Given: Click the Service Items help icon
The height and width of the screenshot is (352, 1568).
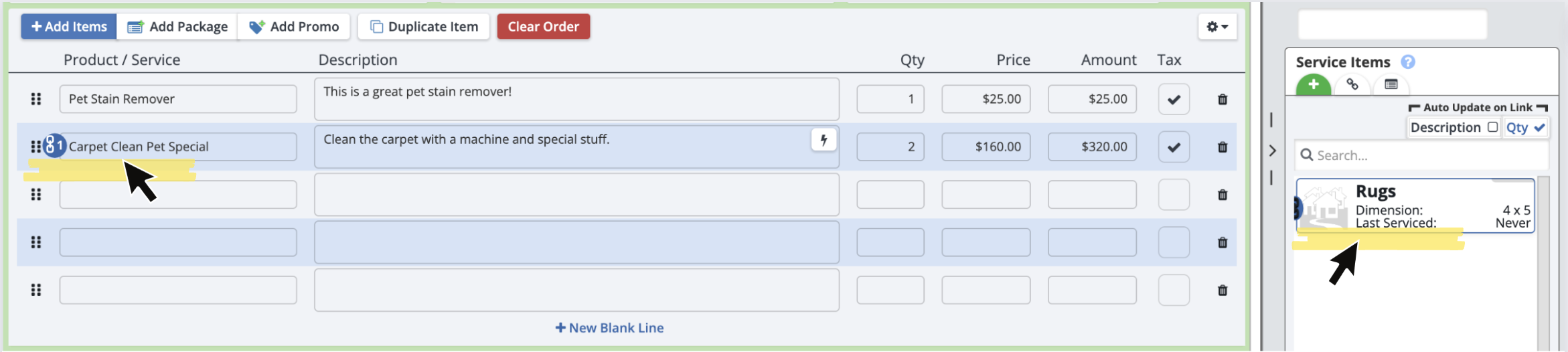Looking at the screenshot, I should coord(1408,62).
